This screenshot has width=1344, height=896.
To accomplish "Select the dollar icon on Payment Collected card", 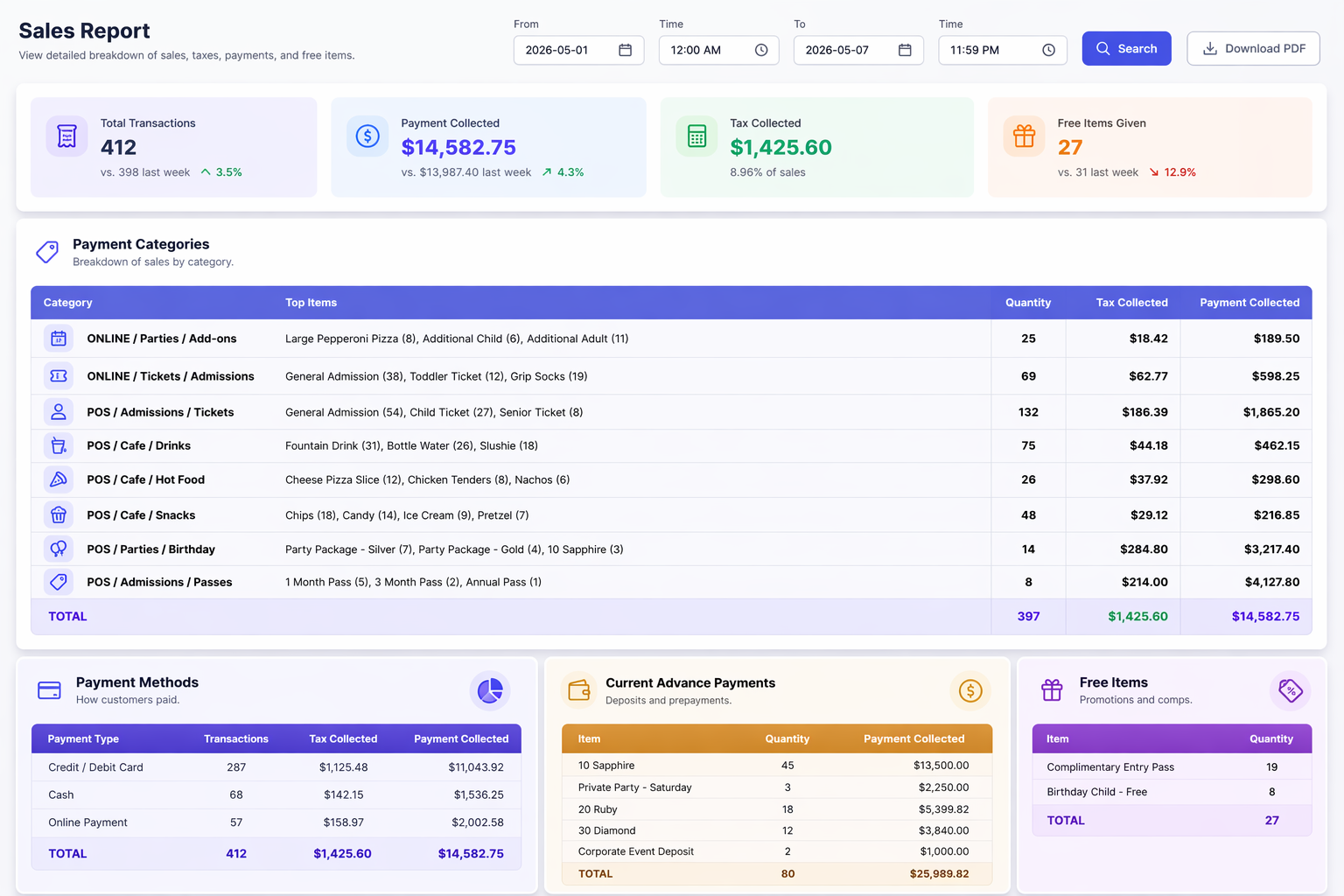I will click(367, 136).
